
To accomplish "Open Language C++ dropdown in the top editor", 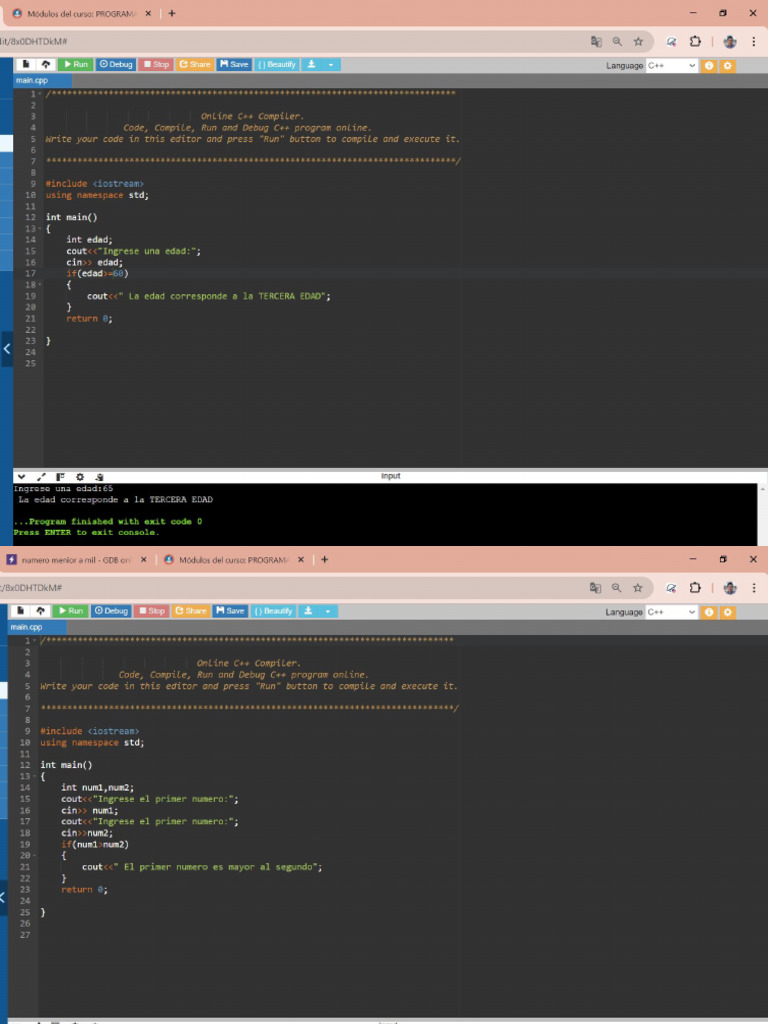I will pos(671,65).
